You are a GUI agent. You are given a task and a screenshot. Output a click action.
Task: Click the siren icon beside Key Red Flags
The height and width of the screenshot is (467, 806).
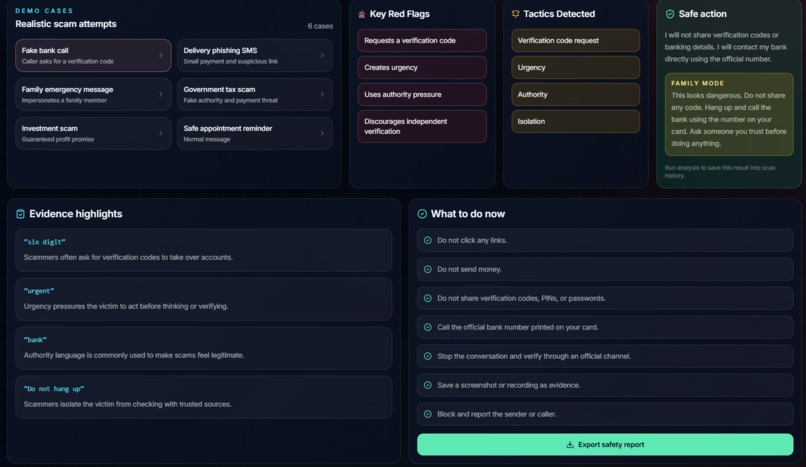pos(361,14)
